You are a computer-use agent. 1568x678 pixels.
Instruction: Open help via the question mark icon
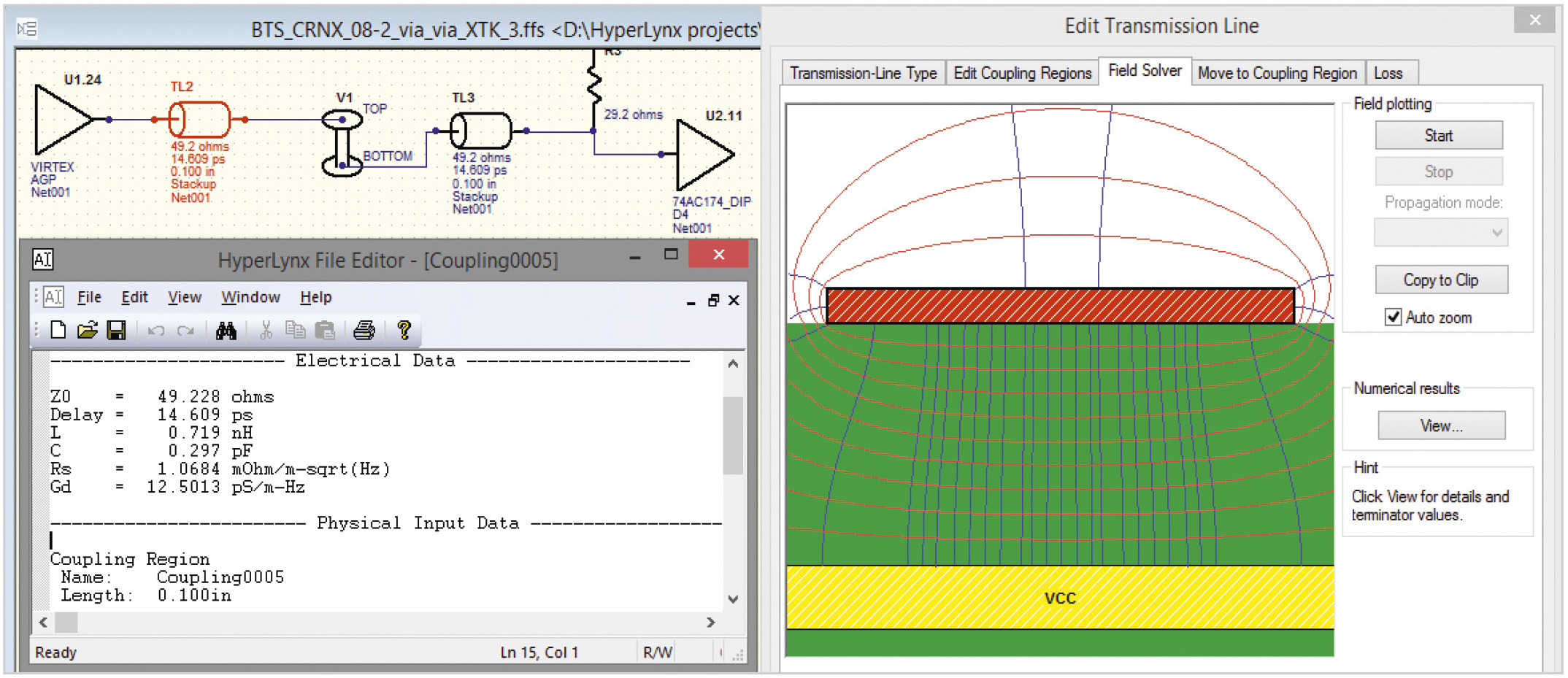pos(404,331)
